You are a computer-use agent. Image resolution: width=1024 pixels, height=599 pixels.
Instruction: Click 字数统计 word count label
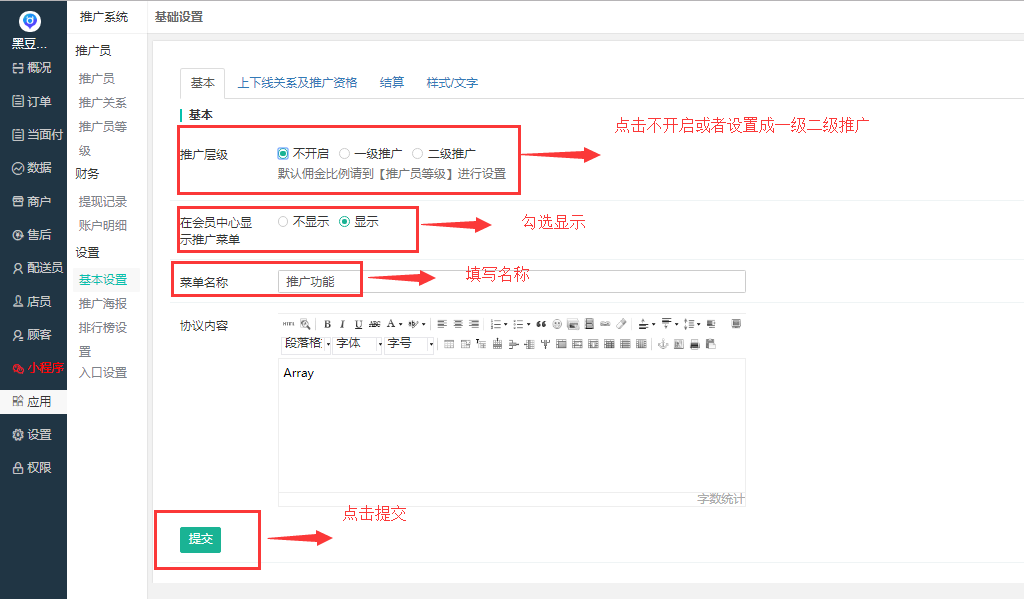click(x=720, y=499)
